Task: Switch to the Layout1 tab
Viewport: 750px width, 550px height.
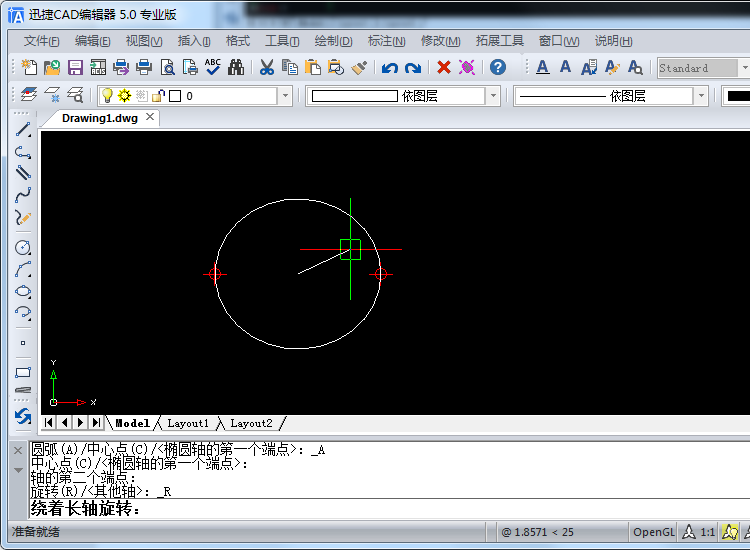Action: [188, 423]
